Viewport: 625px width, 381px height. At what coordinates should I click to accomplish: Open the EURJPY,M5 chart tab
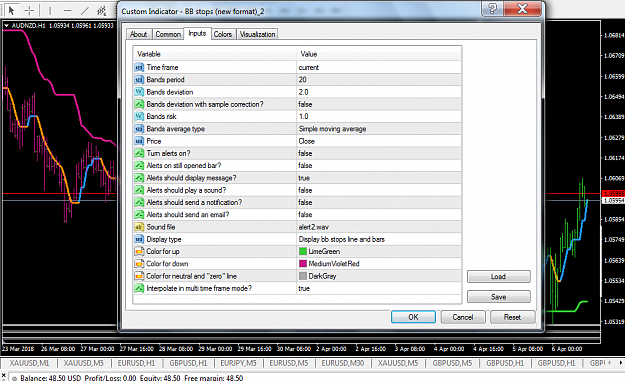(238, 363)
